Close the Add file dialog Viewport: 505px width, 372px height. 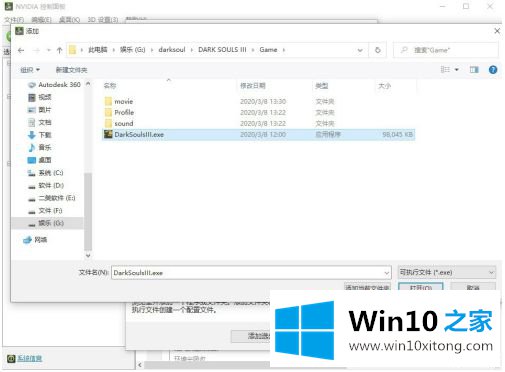497,31
